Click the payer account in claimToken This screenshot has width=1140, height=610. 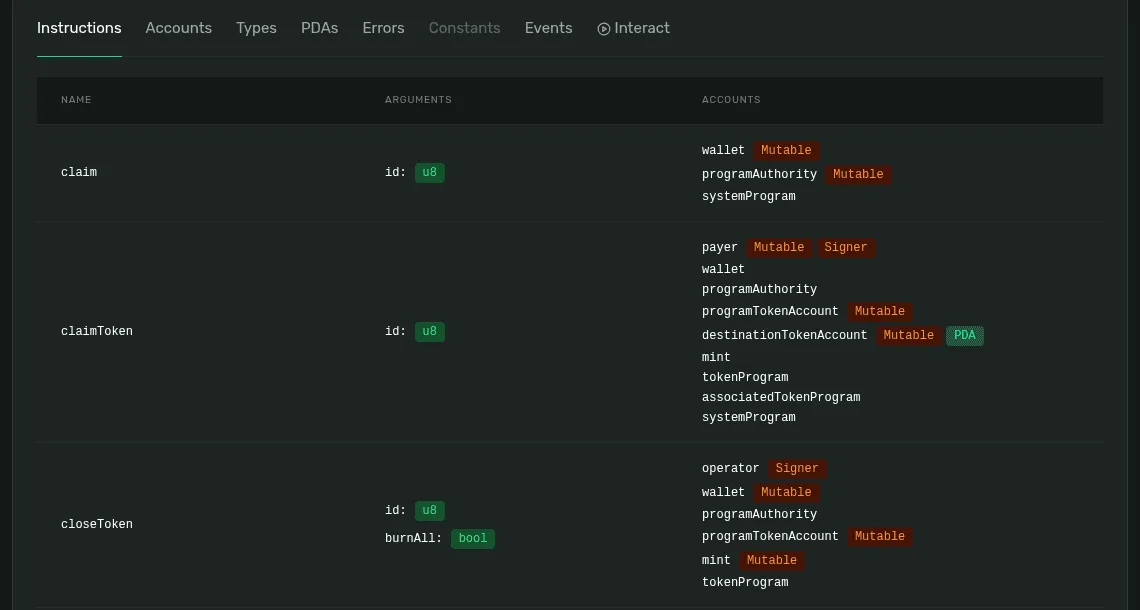click(x=720, y=247)
